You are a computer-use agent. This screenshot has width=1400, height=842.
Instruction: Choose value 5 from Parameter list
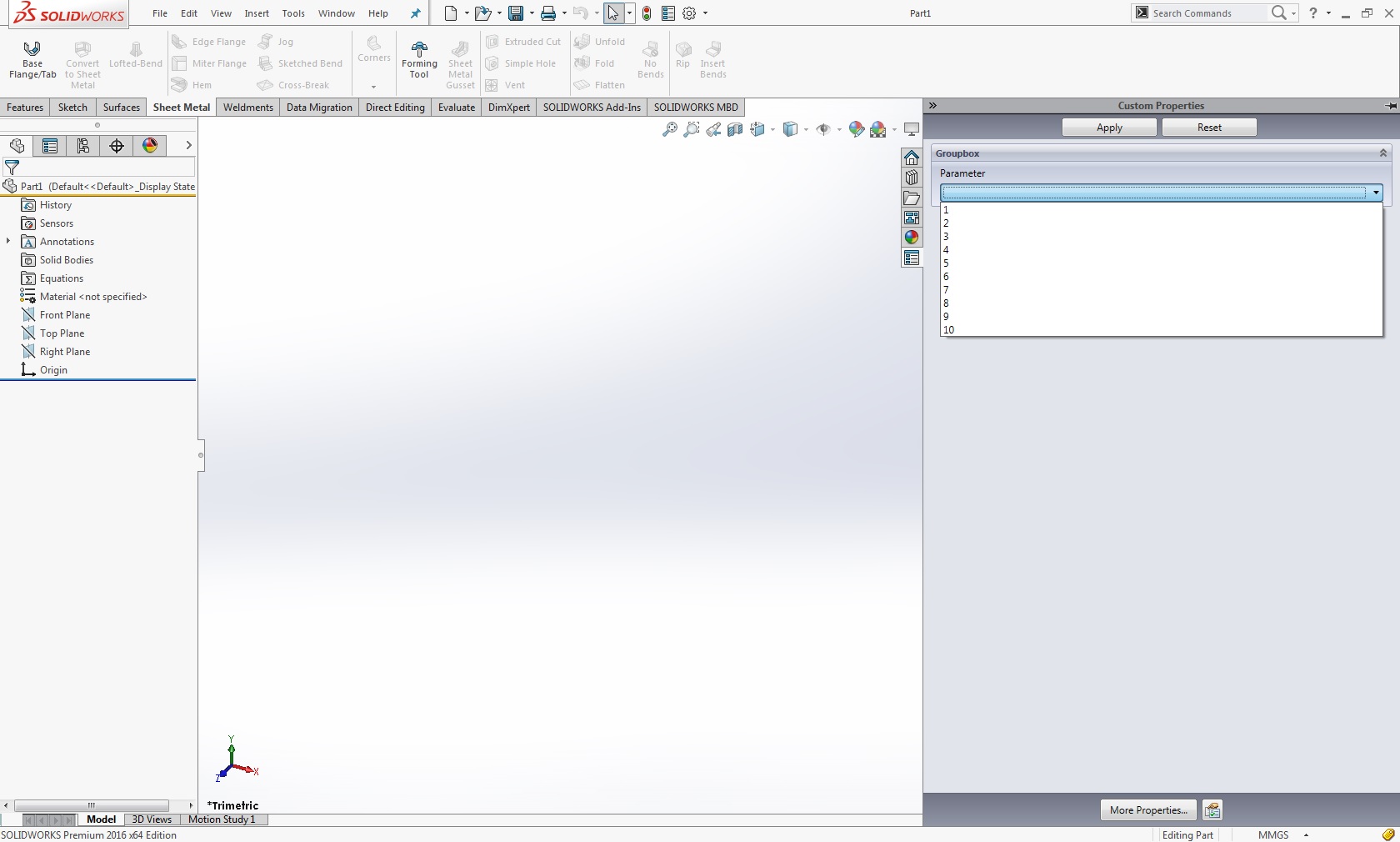click(x=946, y=263)
